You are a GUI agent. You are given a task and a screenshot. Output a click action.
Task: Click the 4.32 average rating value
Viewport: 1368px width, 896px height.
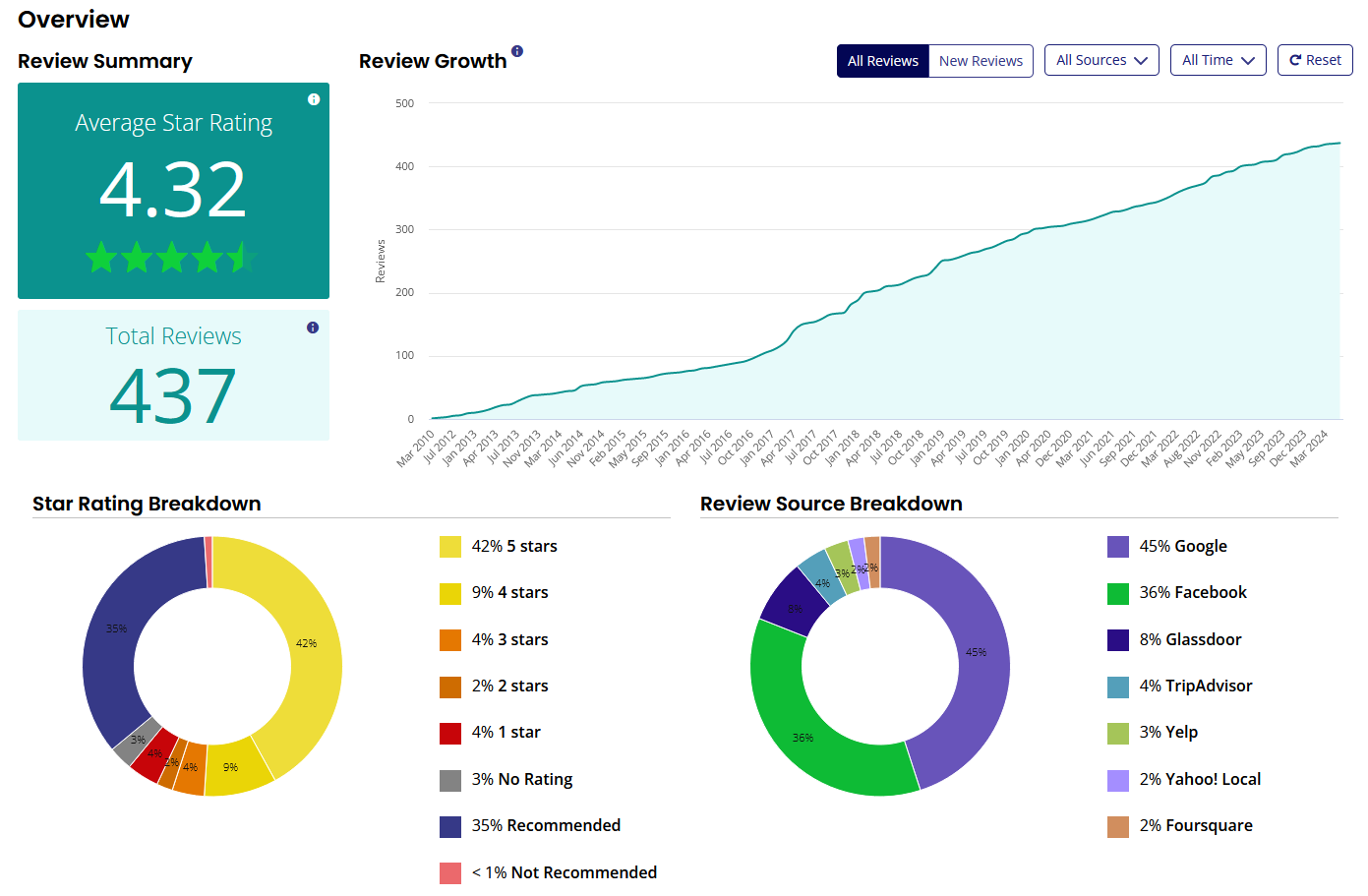(x=173, y=190)
